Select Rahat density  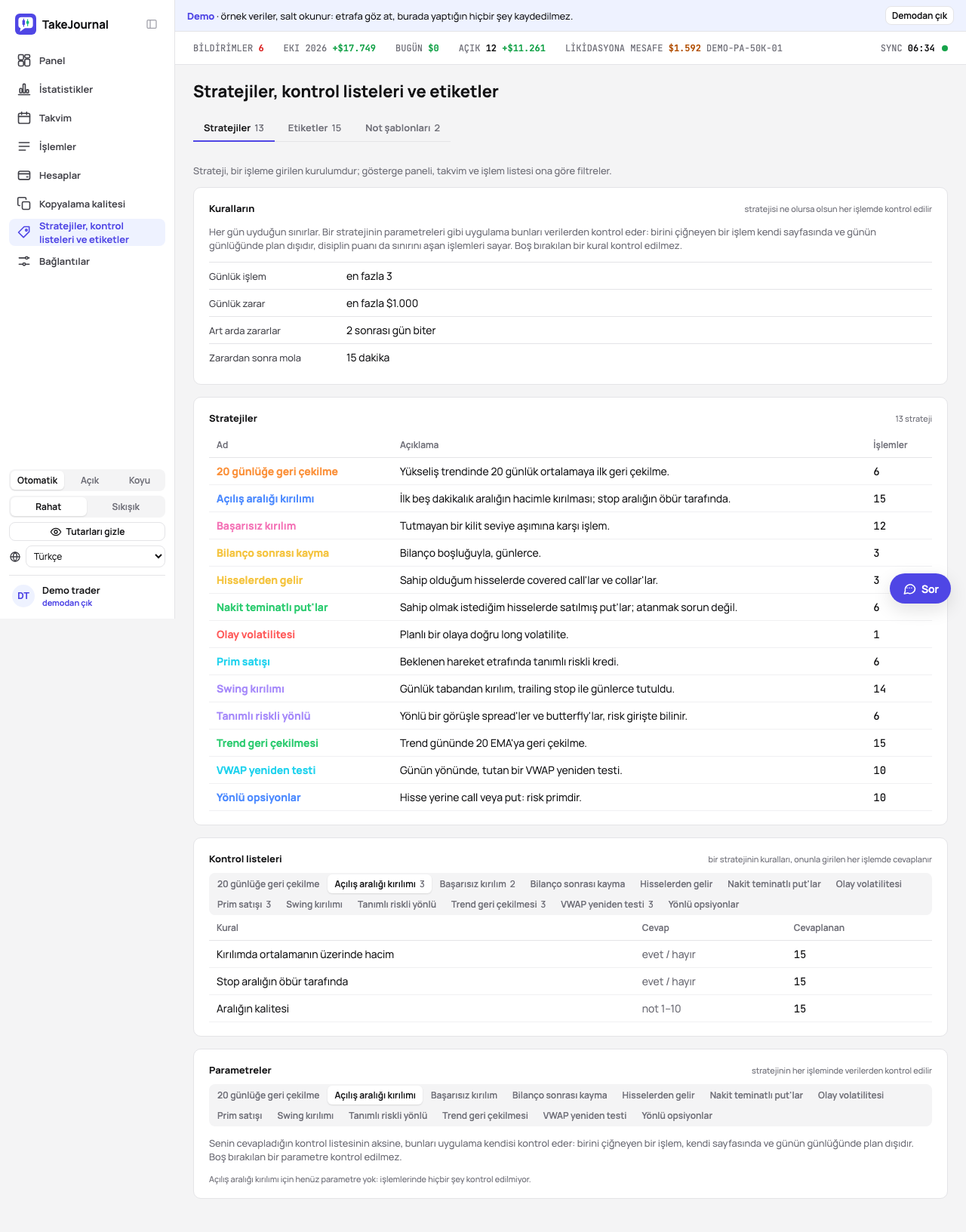(48, 507)
